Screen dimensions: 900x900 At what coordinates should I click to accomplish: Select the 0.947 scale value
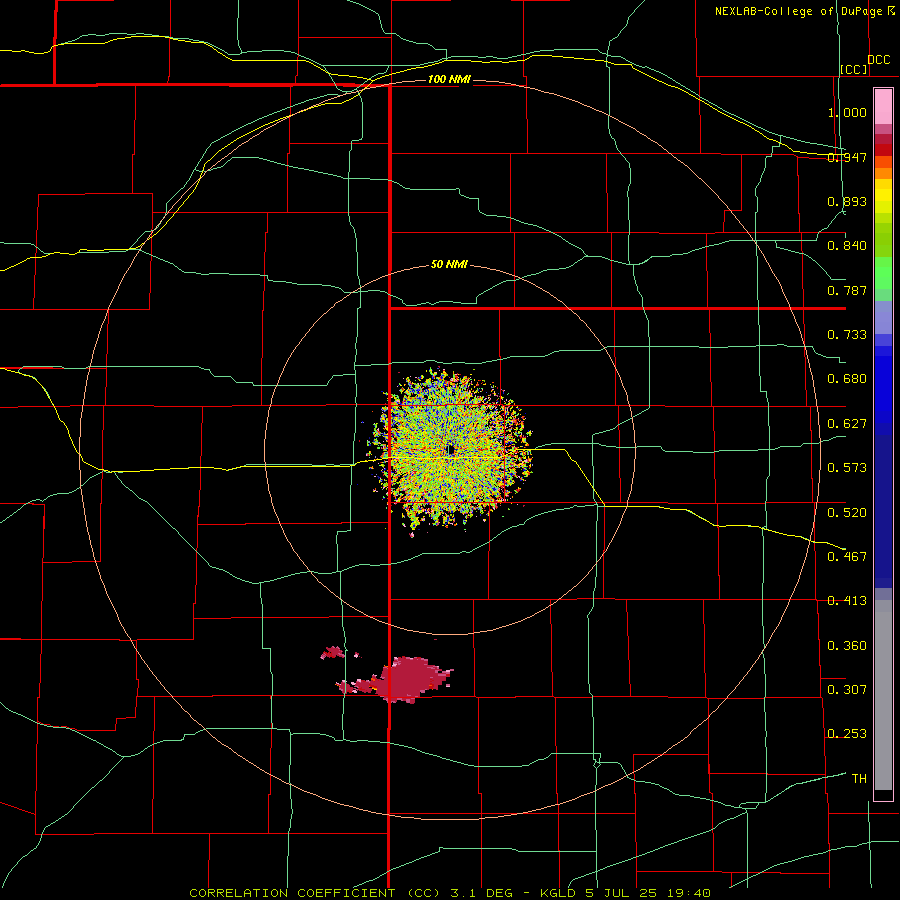pyautogui.click(x=847, y=157)
